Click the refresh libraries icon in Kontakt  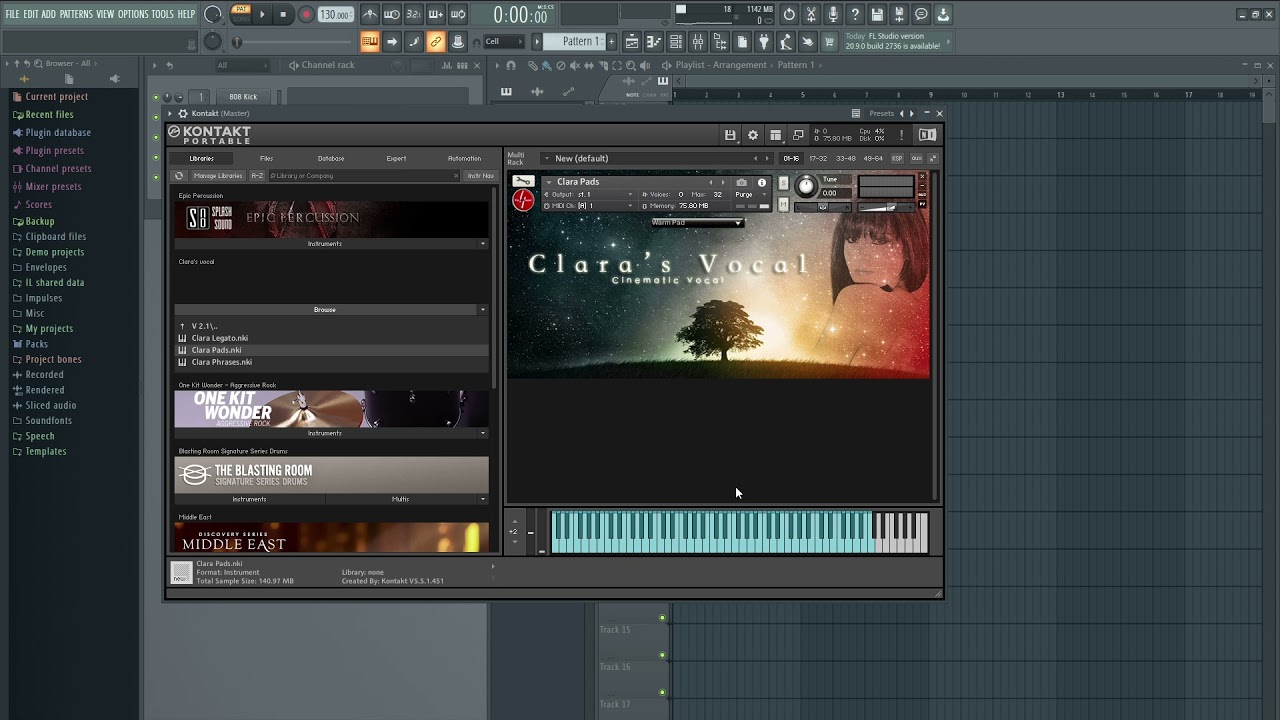pyautogui.click(x=179, y=176)
